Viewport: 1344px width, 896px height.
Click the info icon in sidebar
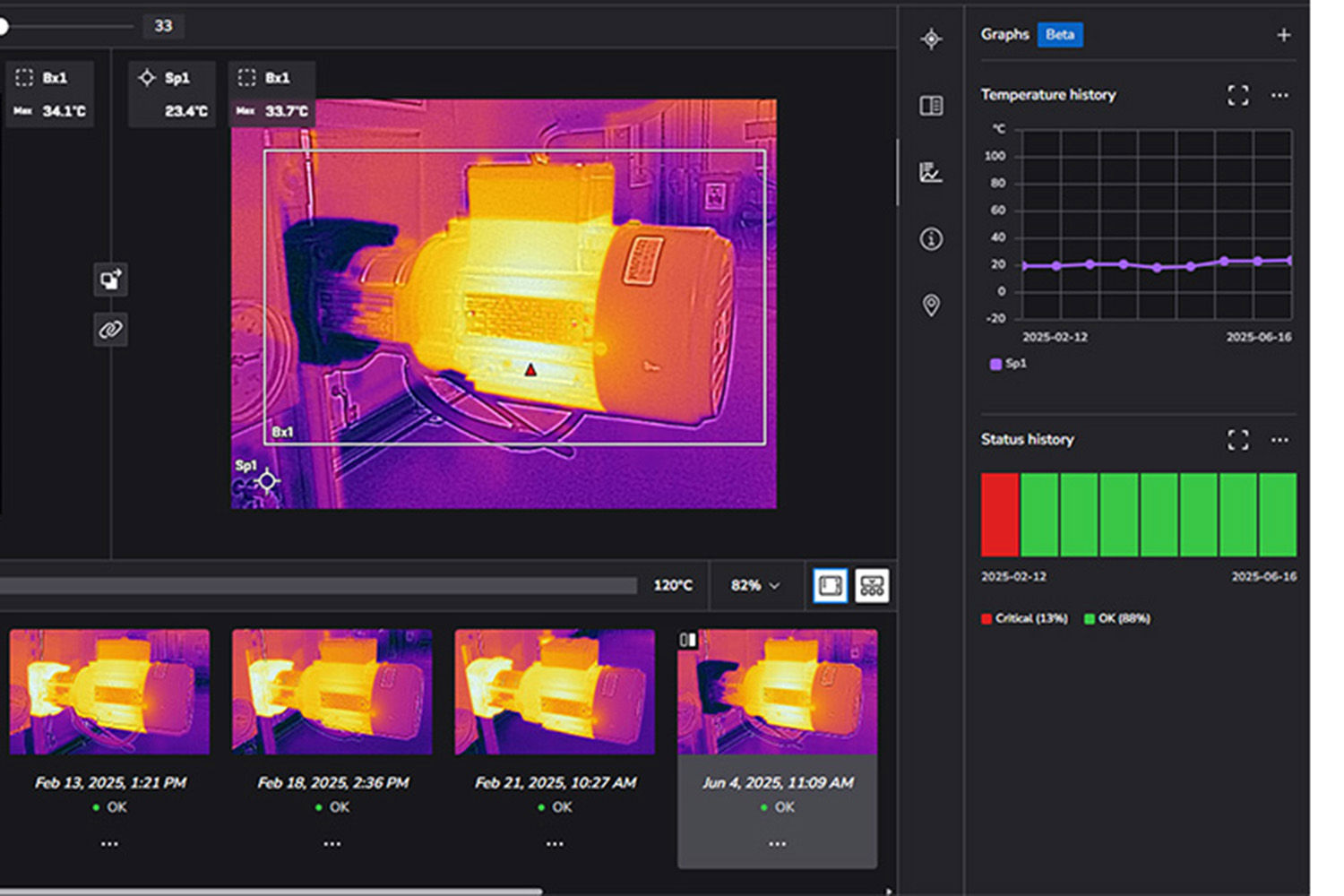pyautogui.click(x=931, y=239)
